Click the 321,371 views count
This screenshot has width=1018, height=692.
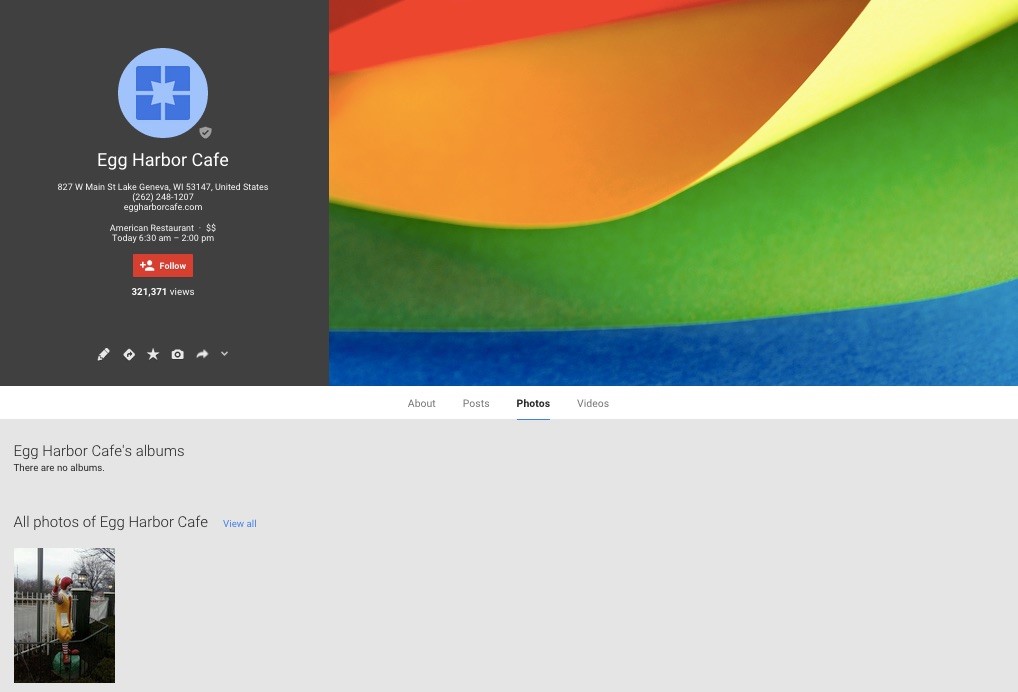163,292
